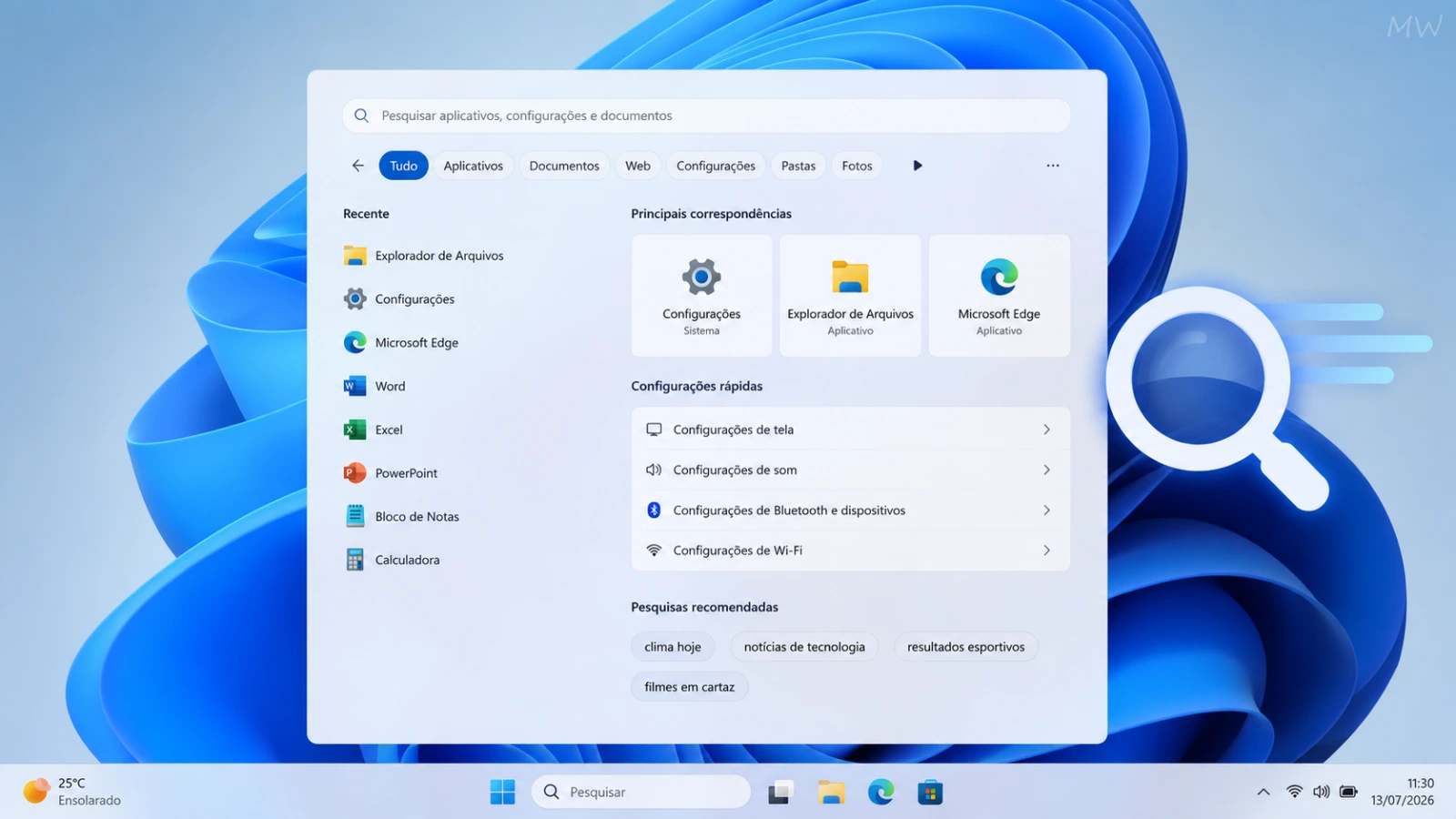The image size is (1456, 819).
Task: Search 'filmes em cartaz' suggestion
Action: point(689,687)
